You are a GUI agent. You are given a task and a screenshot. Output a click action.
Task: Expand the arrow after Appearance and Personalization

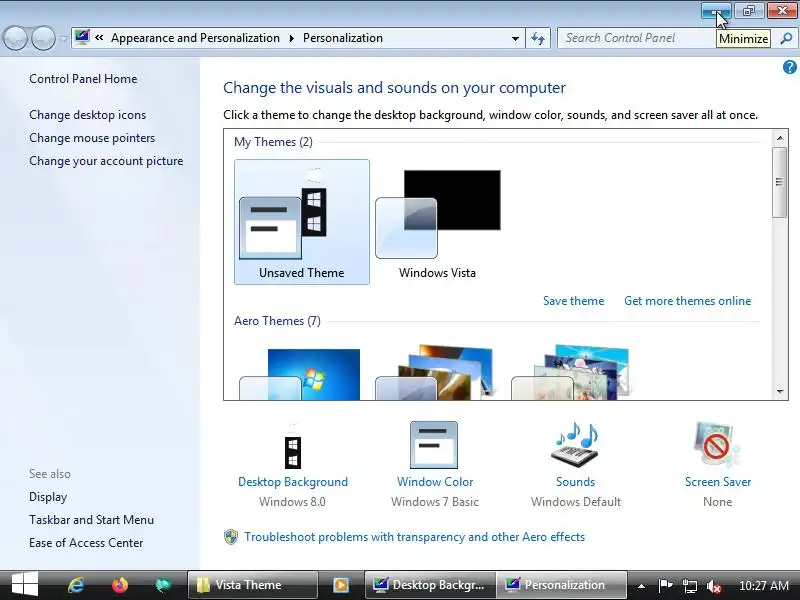click(292, 38)
